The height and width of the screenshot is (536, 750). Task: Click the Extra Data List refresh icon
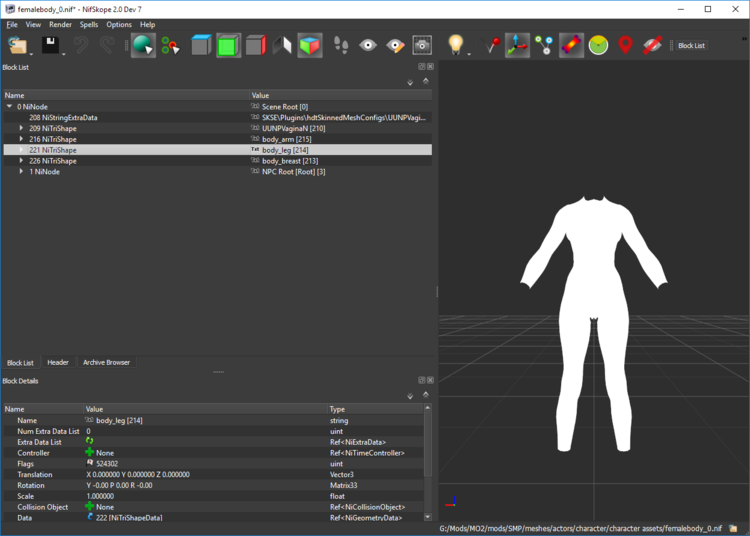click(89, 441)
